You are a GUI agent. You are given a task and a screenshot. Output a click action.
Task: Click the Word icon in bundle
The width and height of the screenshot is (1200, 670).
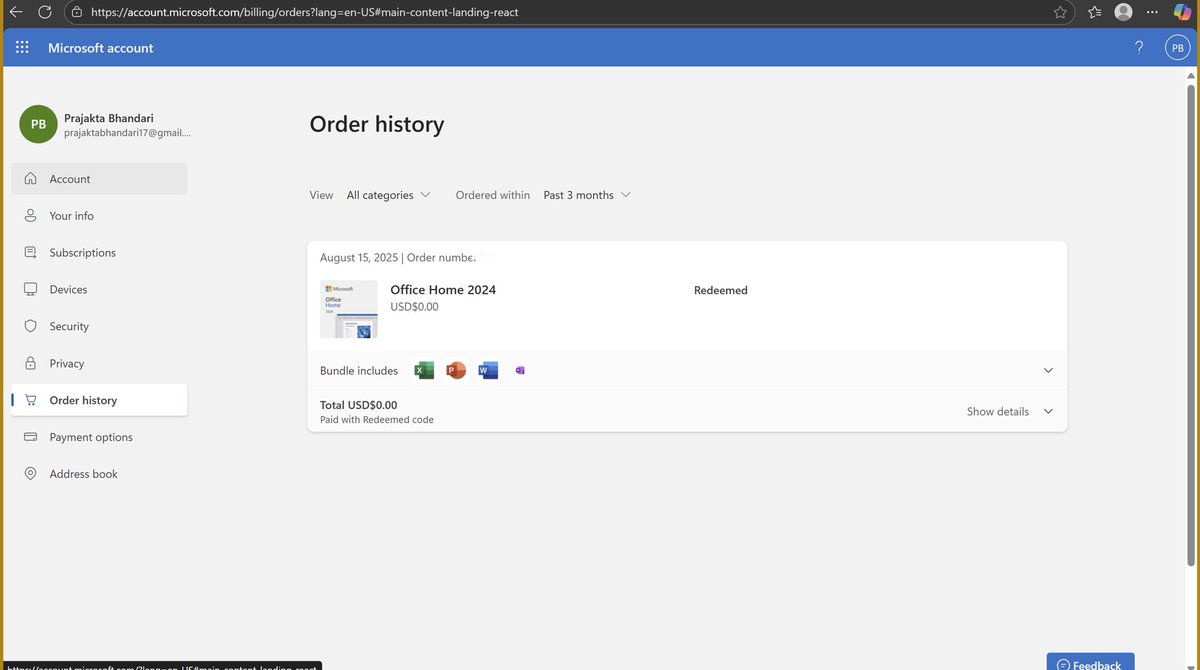point(488,370)
